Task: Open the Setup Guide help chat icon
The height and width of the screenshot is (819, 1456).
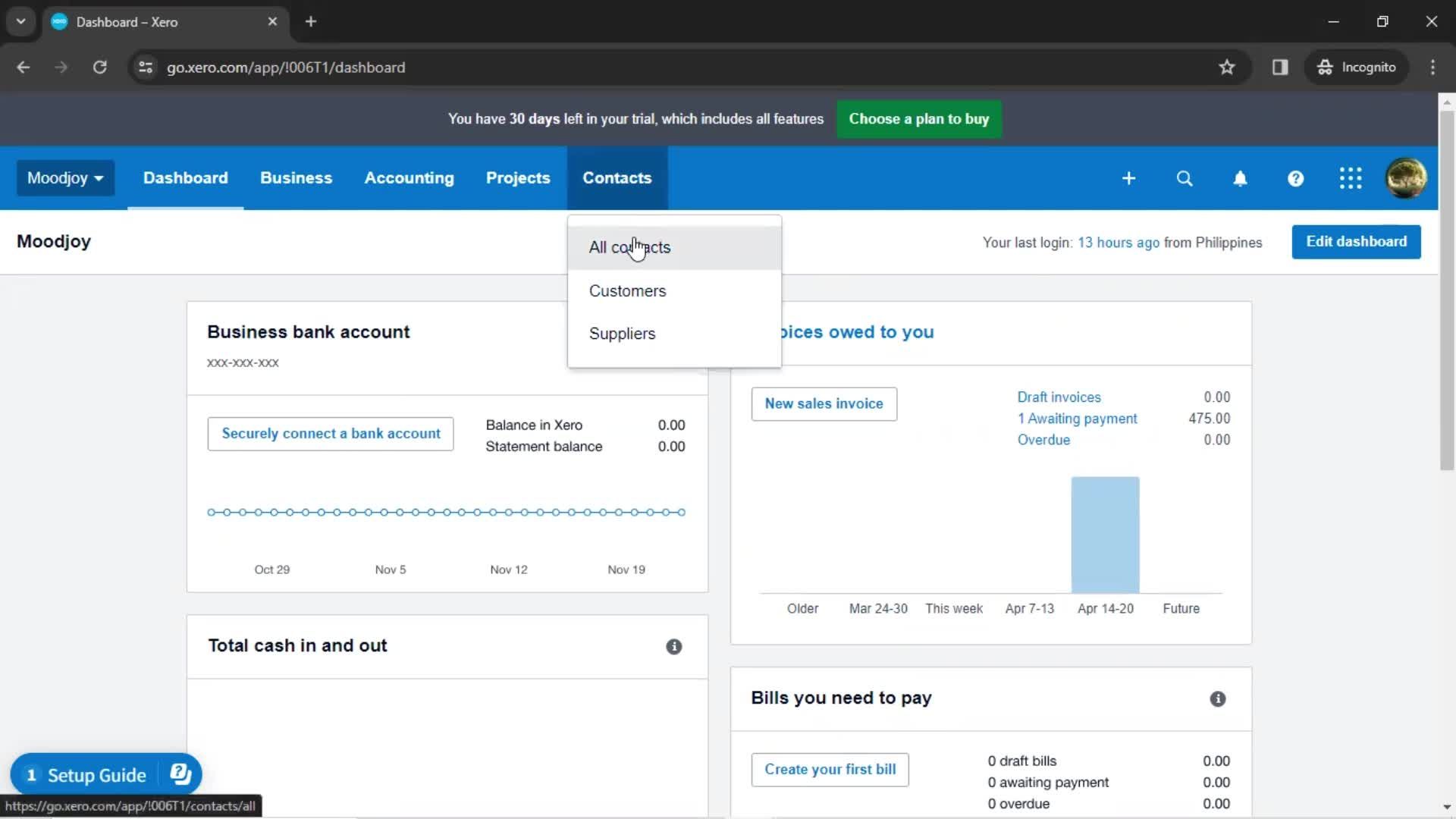Action: click(x=180, y=774)
